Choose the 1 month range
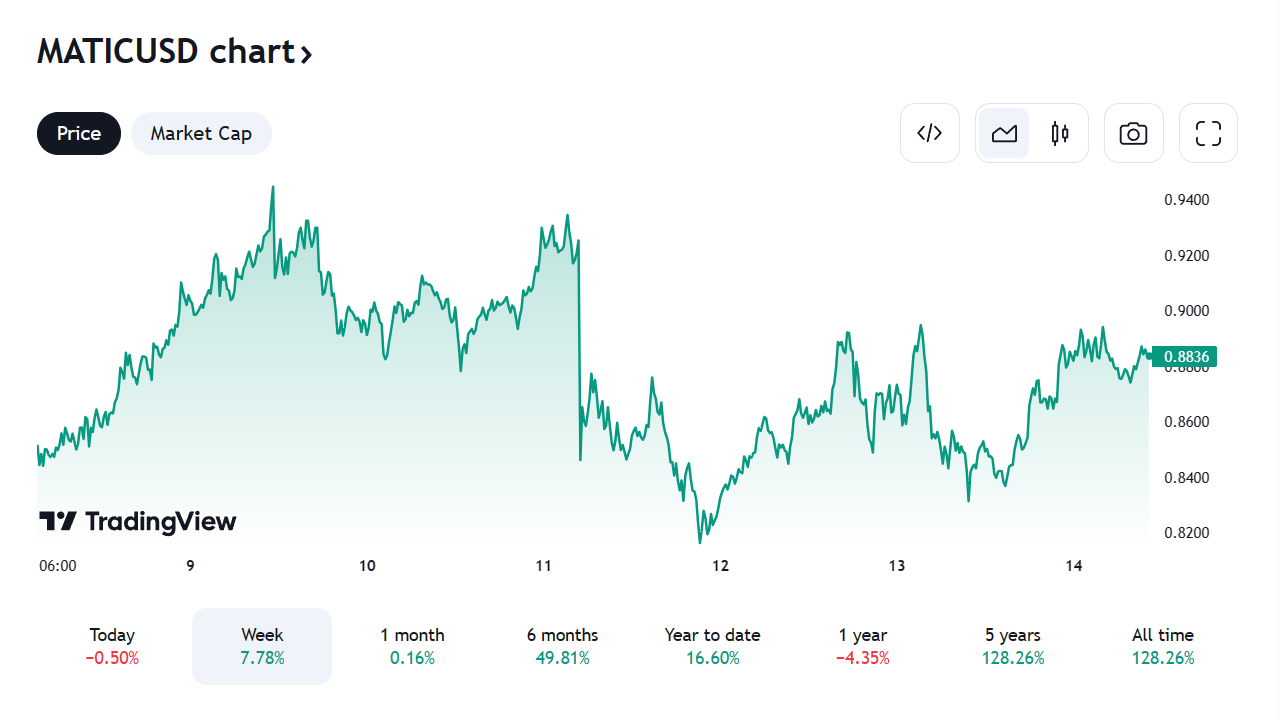 point(412,646)
